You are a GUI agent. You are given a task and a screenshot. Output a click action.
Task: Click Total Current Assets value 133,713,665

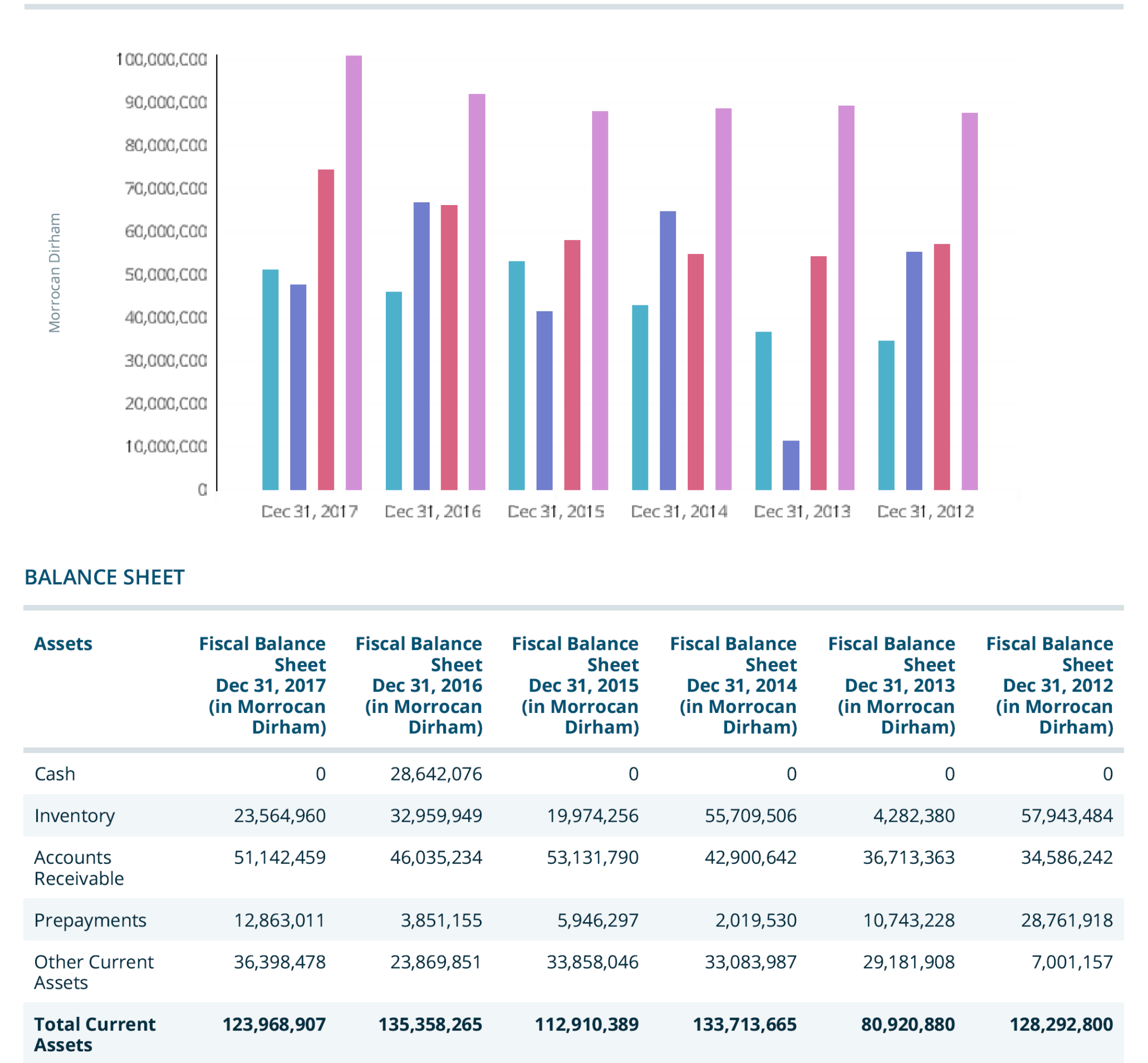tap(745, 1024)
